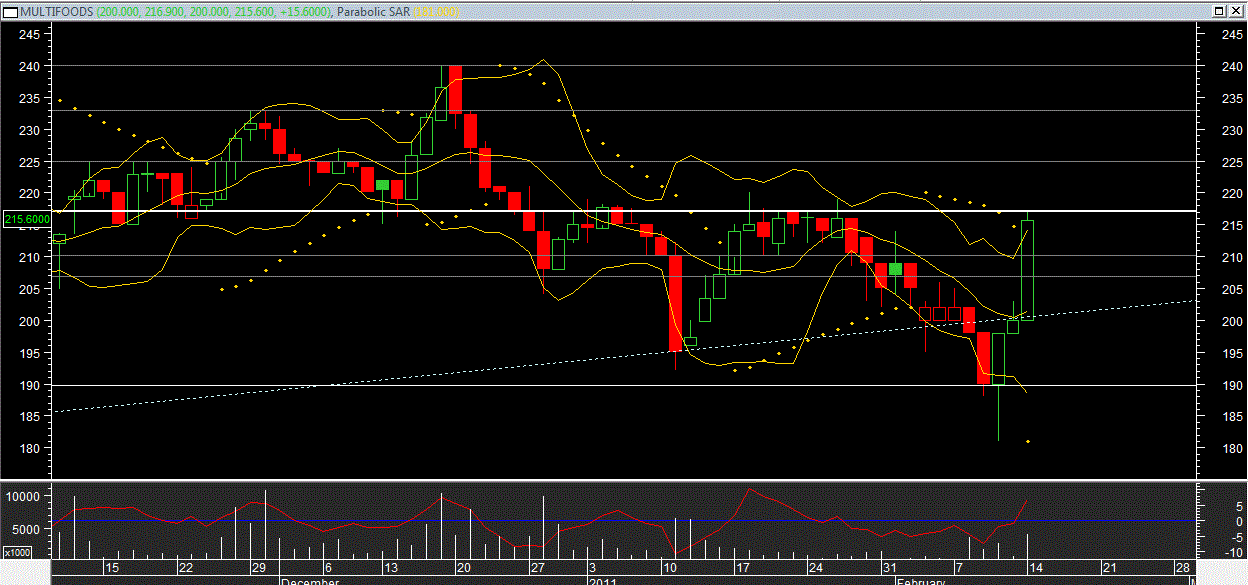Screen dimensions: 1248x585
Task: Select the February month label on date axis
Action: pyautogui.click(x=920, y=581)
